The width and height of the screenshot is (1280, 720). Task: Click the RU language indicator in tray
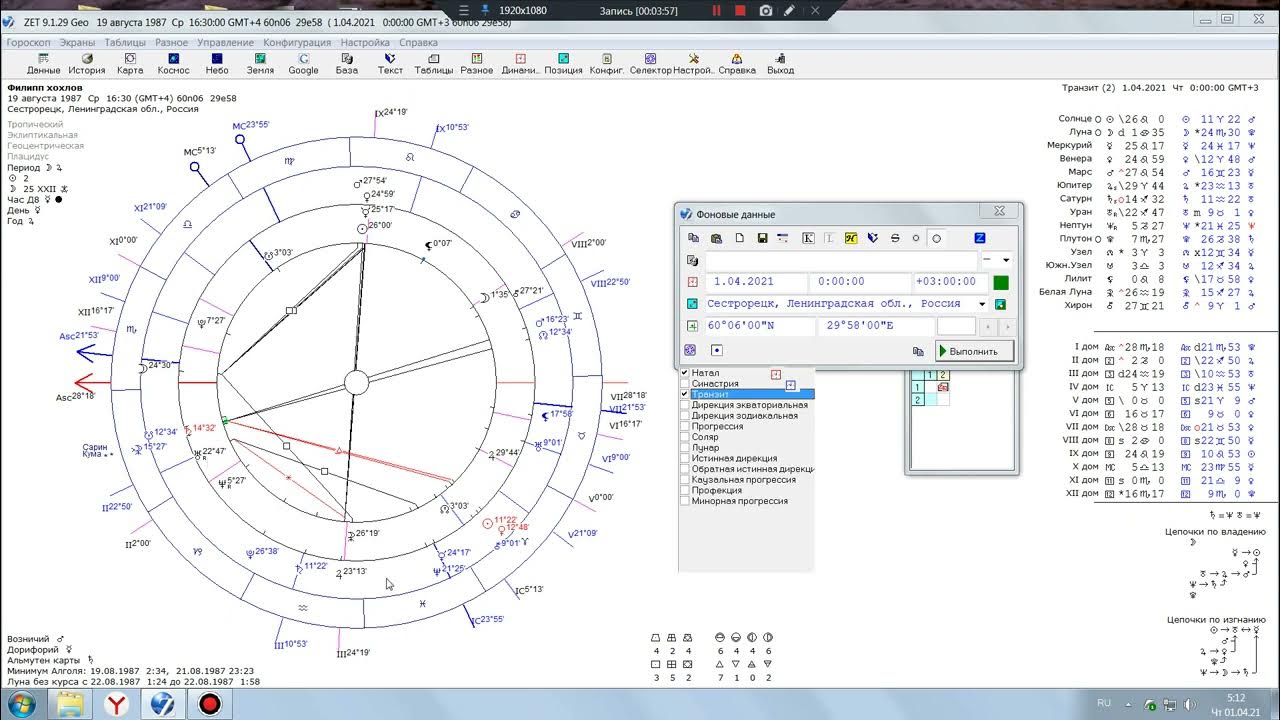coord(1105,703)
